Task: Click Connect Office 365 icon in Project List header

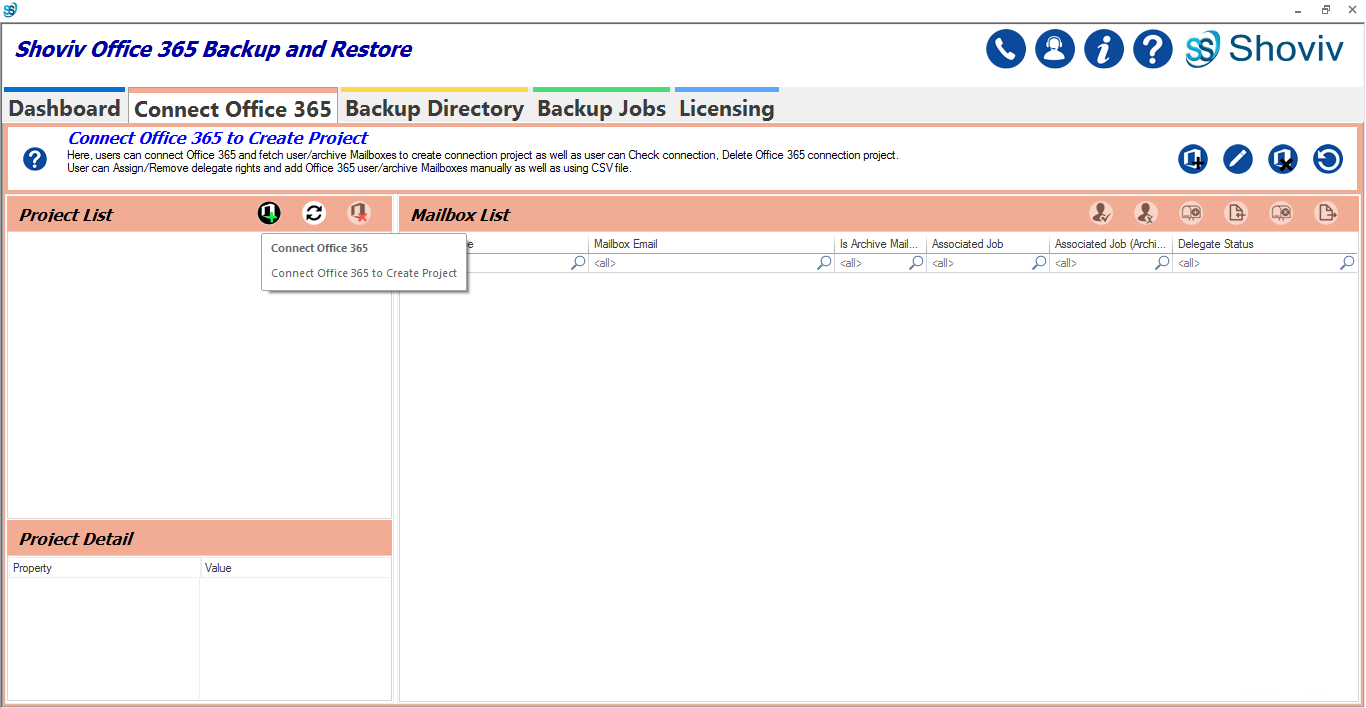Action: pos(269,213)
